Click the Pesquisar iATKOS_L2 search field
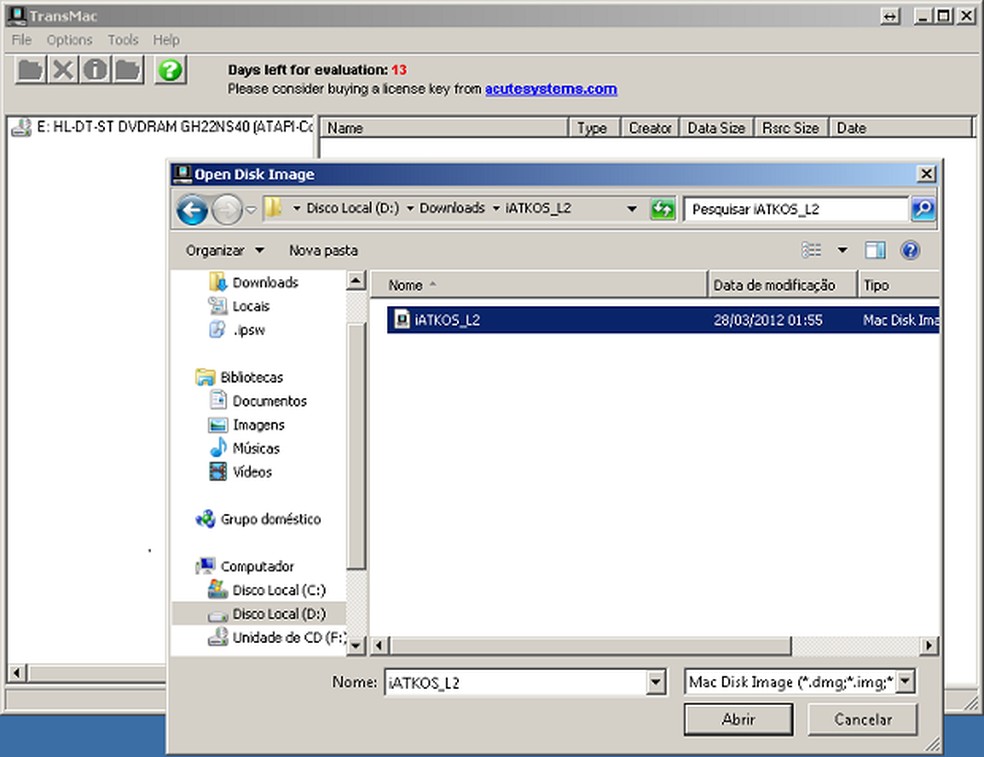Viewport: 984px width, 757px height. (x=796, y=209)
